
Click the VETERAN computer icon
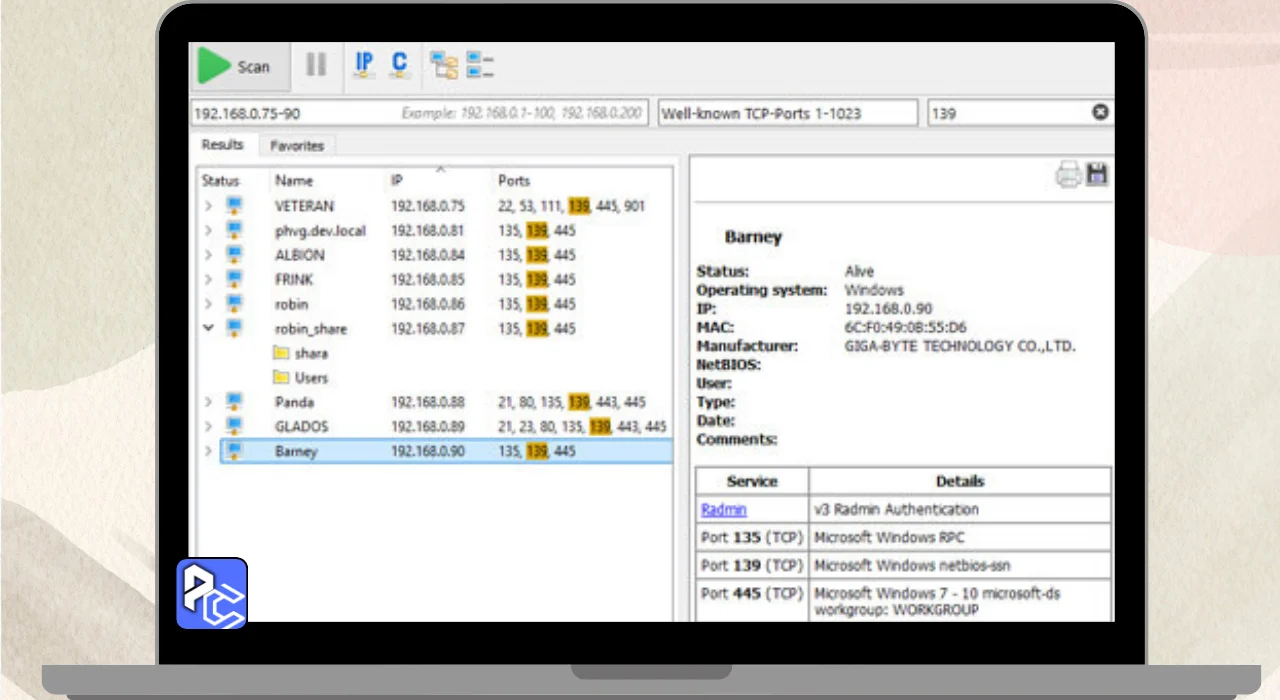(234, 206)
